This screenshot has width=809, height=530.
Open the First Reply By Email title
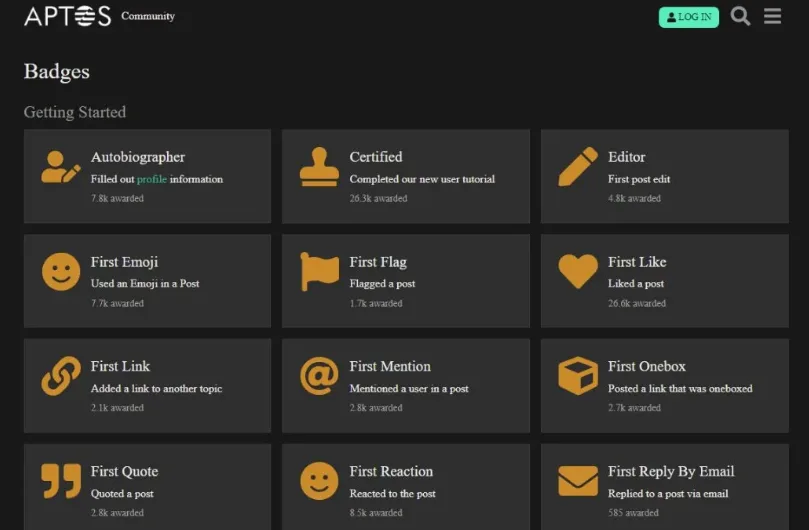pyautogui.click(x=671, y=471)
